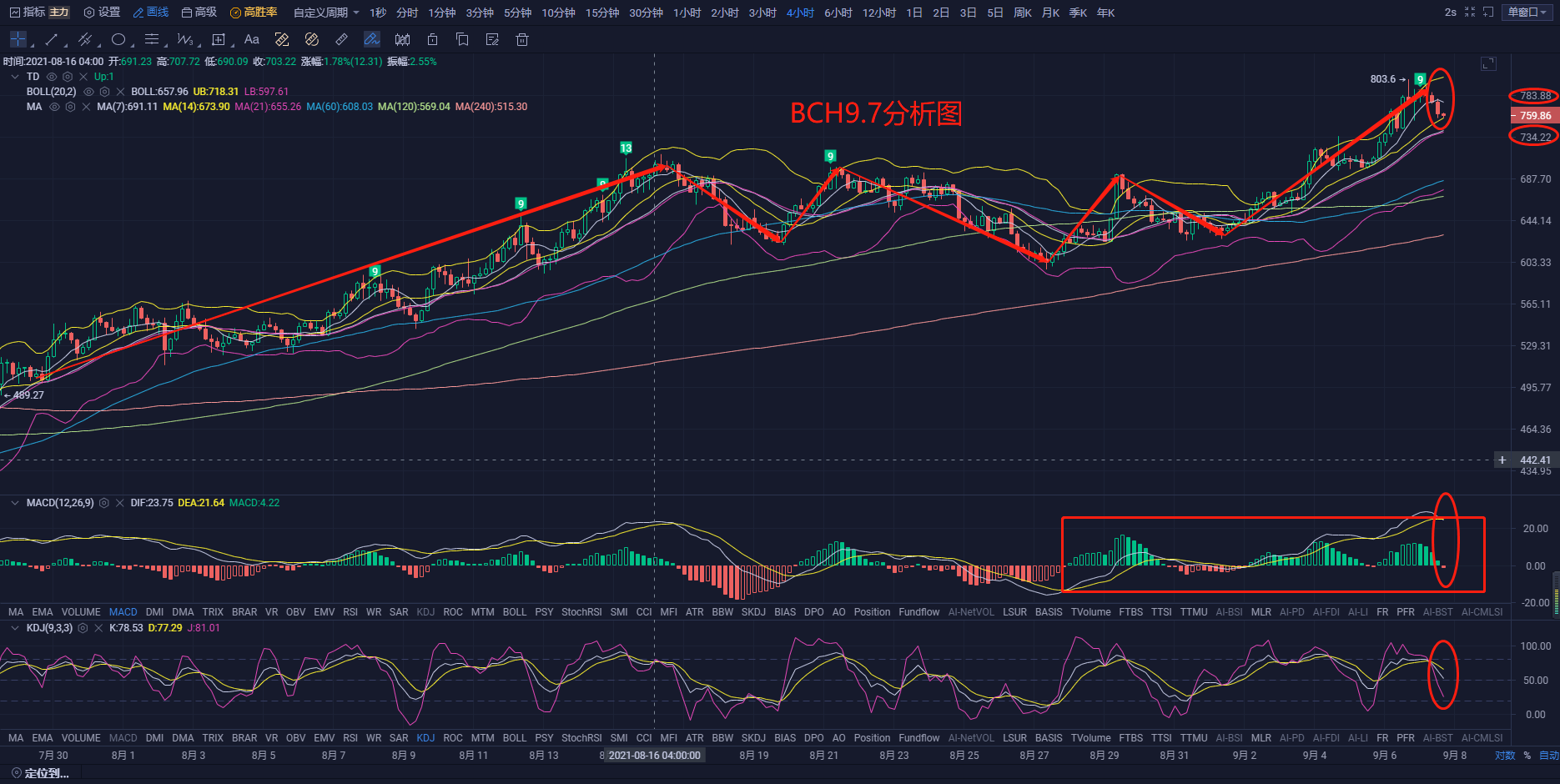Click the 759.86 current price label on axis
1560x784 pixels.
[1534, 116]
